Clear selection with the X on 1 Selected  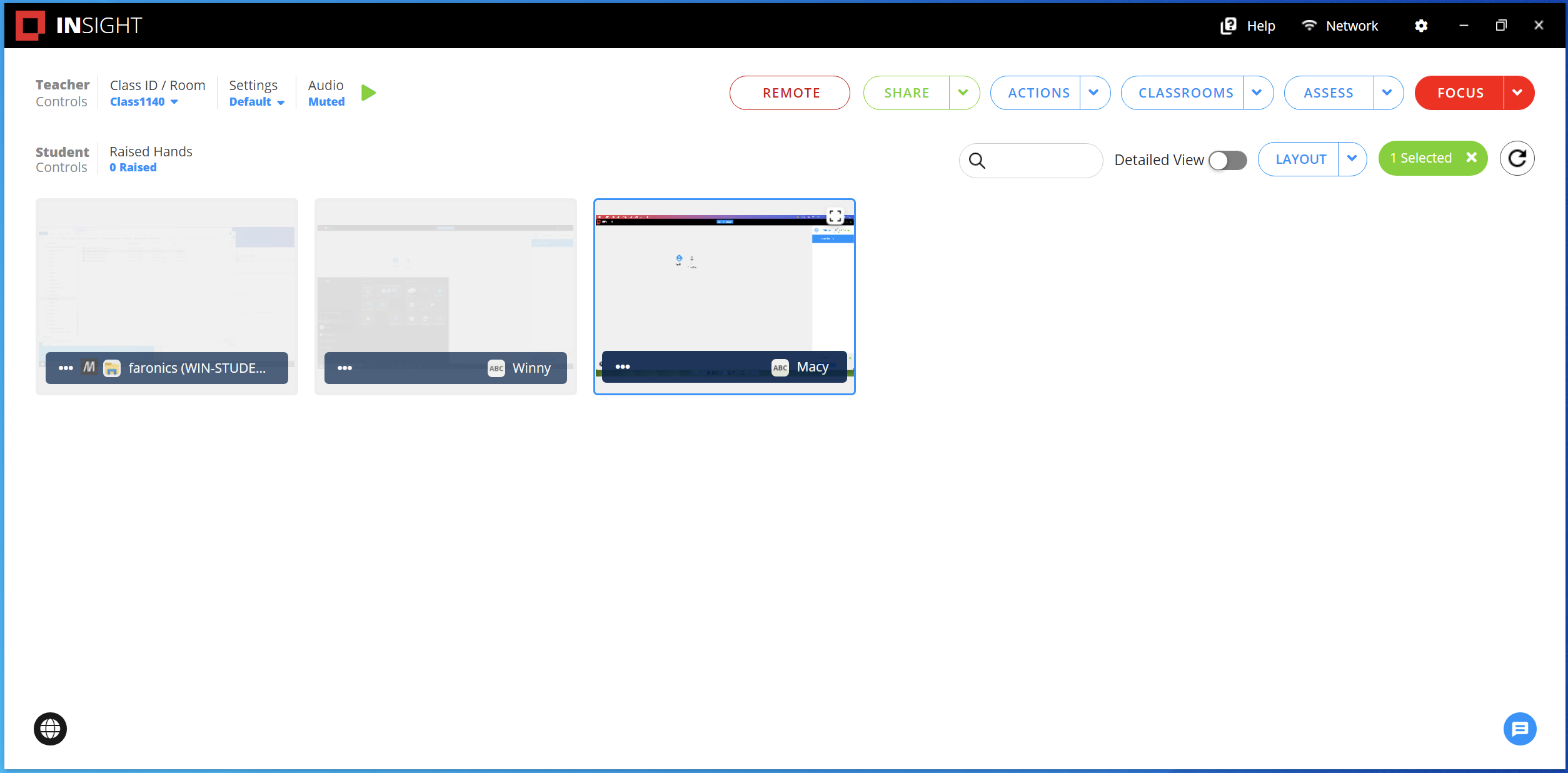tap(1472, 158)
